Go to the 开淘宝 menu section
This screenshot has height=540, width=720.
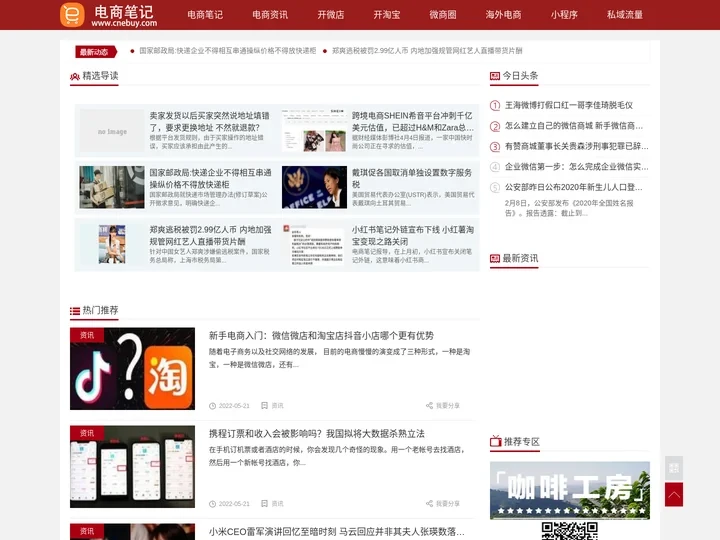(387, 15)
